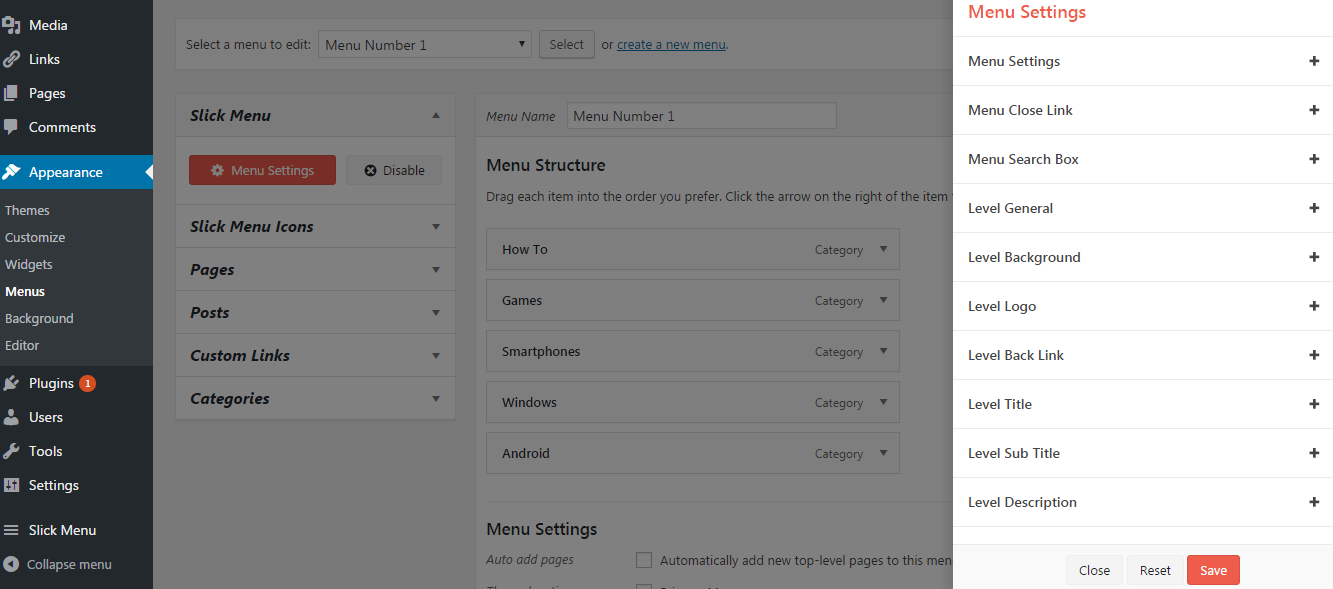Click the Collapse menu arrow icon
Viewport: 1333px width, 589px height.
[11, 564]
